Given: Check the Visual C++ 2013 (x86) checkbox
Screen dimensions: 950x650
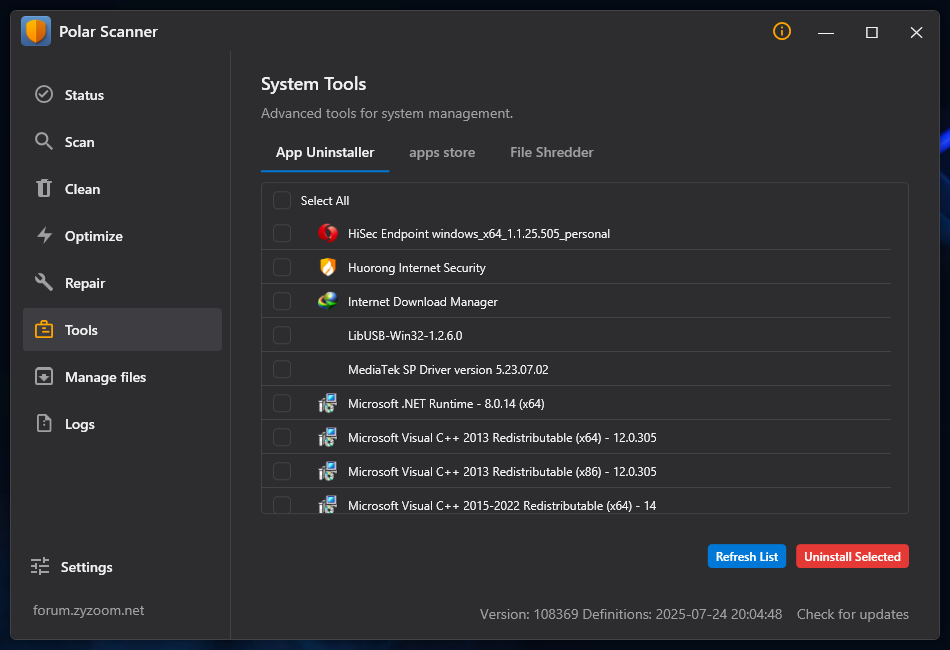Looking at the screenshot, I should (282, 471).
